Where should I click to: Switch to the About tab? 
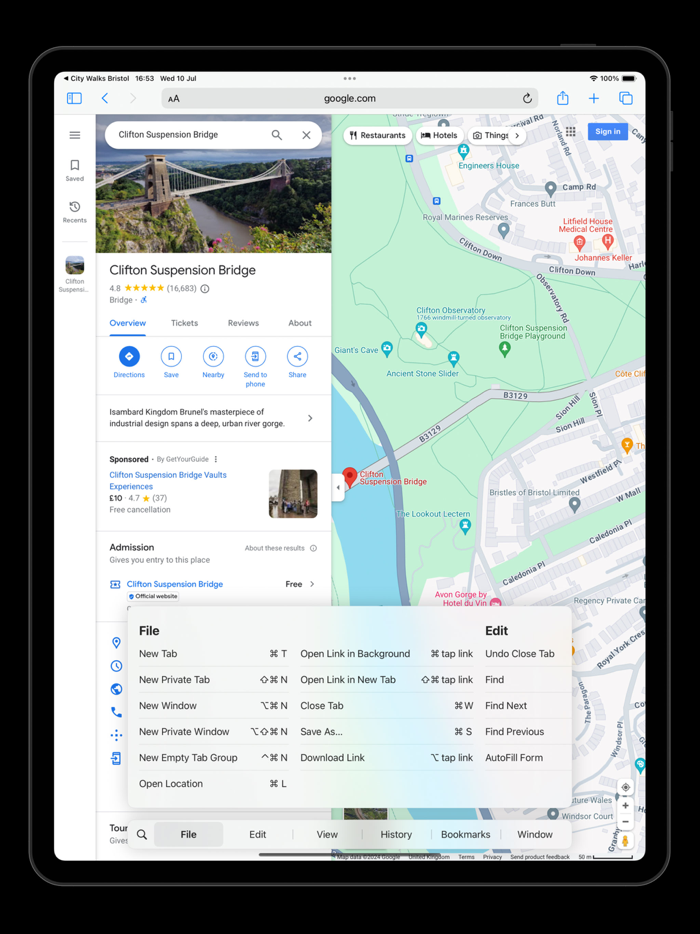tap(300, 323)
